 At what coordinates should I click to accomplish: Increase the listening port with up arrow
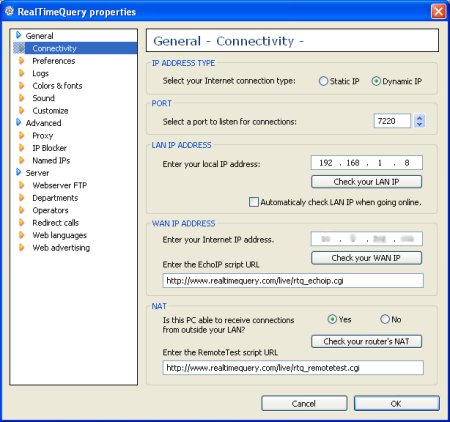pyautogui.click(x=419, y=118)
